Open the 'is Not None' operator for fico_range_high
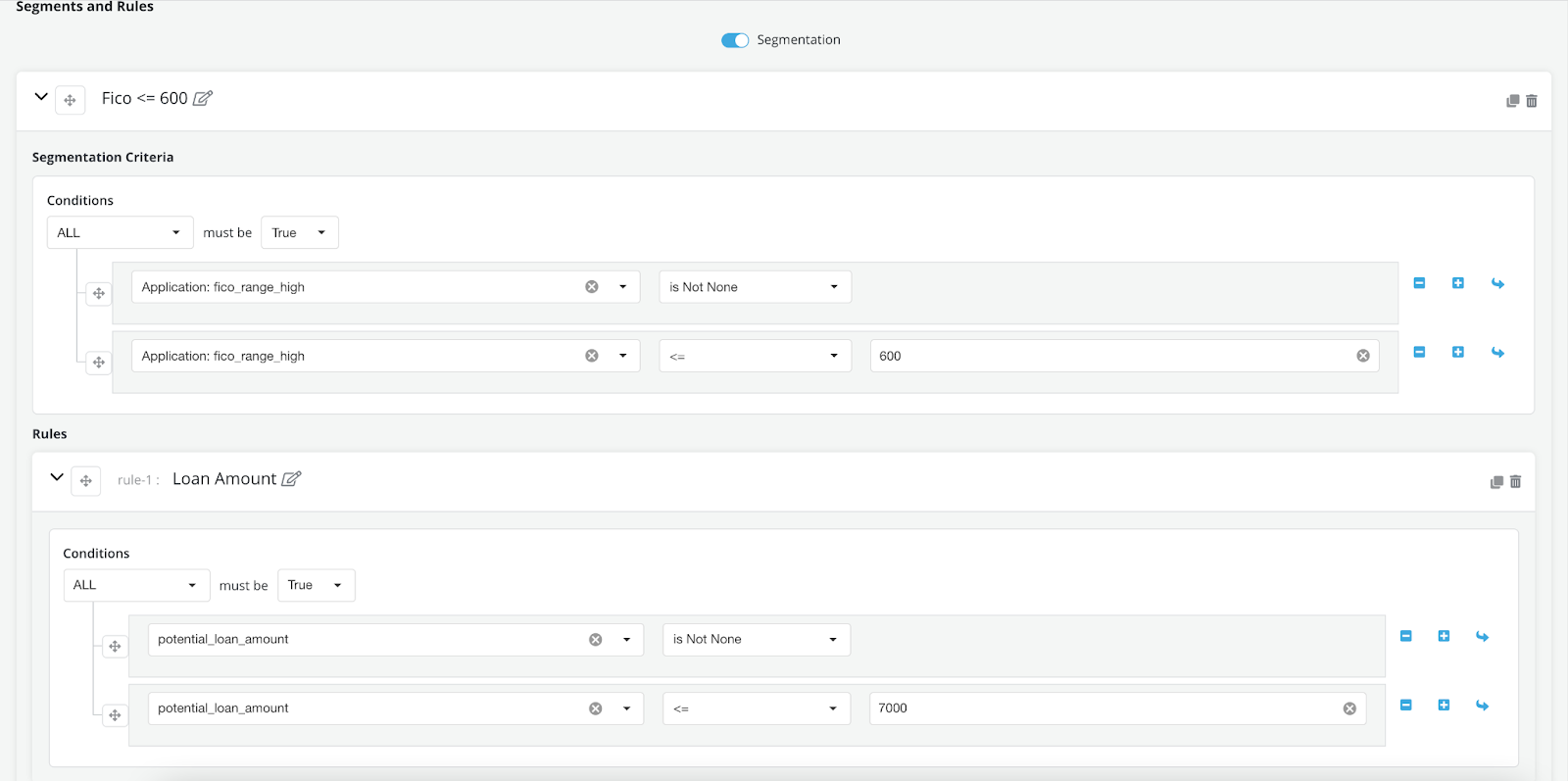 click(754, 287)
